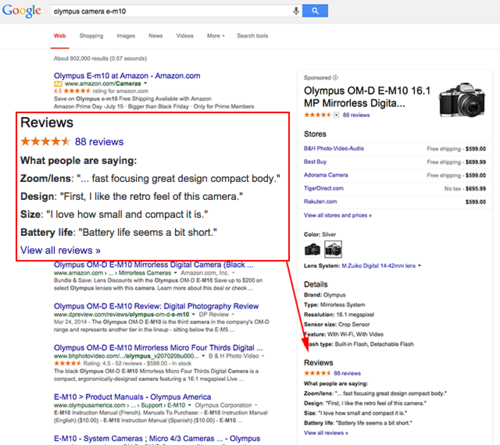Select the silver camera color swatch
Screen dimensions: 500x445
pyautogui.click(x=333, y=249)
